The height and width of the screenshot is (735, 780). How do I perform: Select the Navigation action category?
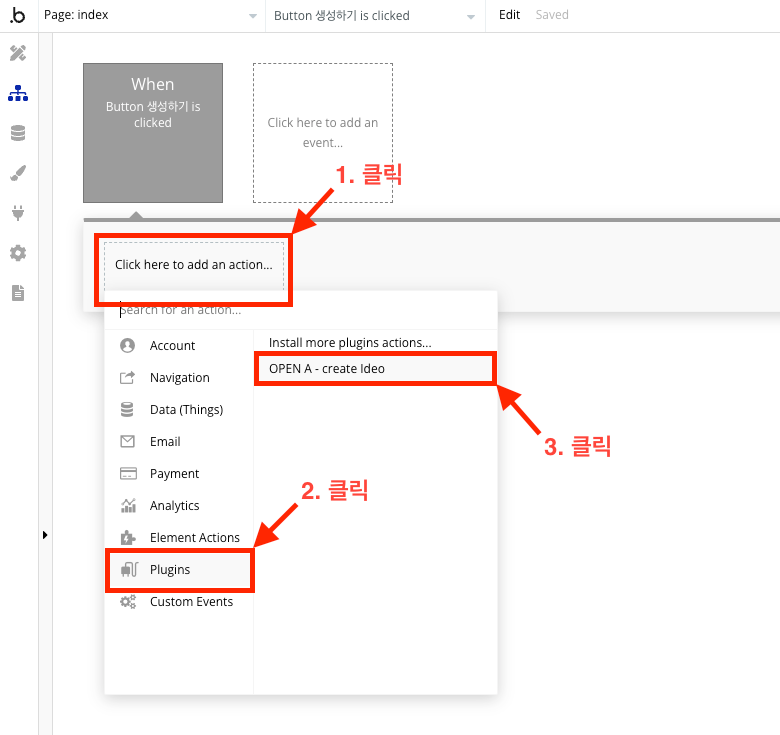point(179,377)
